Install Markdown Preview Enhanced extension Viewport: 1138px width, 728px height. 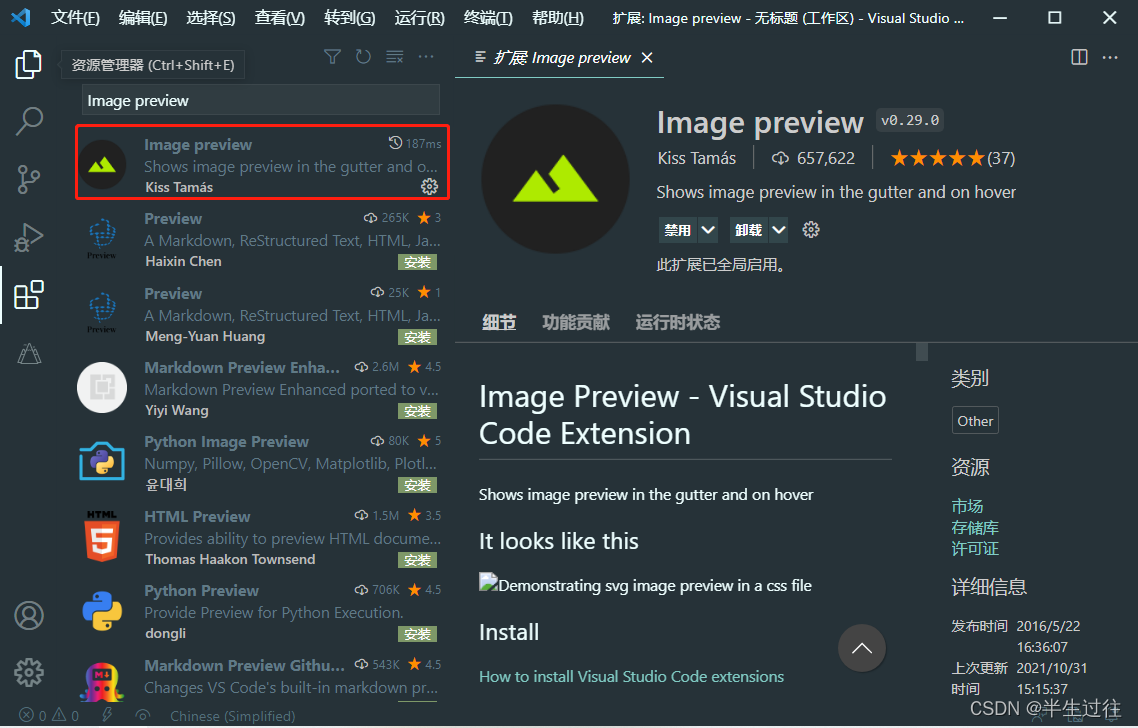click(x=417, y=411)
